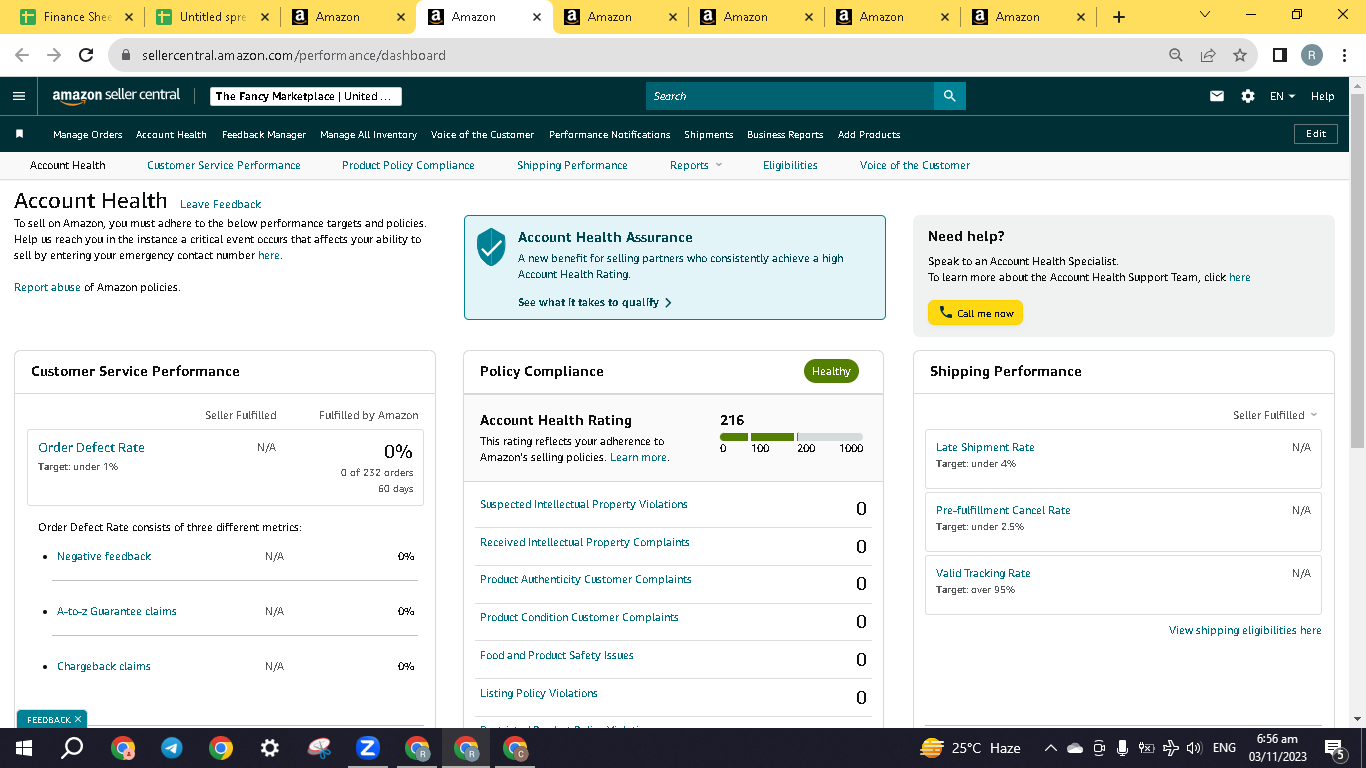Click the Edit button in the menu bar
The height and width of the screenshot is (768, 1366).
pyautogui.click(x=1316, y=134)
